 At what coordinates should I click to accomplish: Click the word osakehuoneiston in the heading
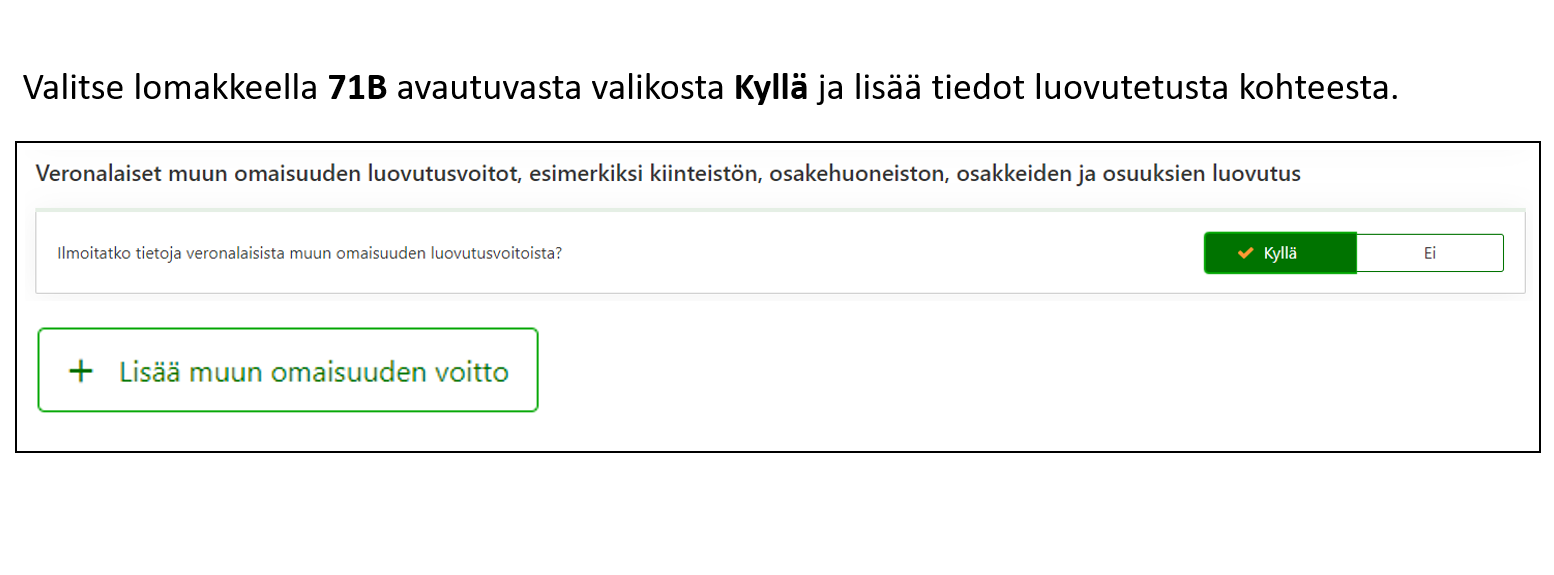[859, 174]
